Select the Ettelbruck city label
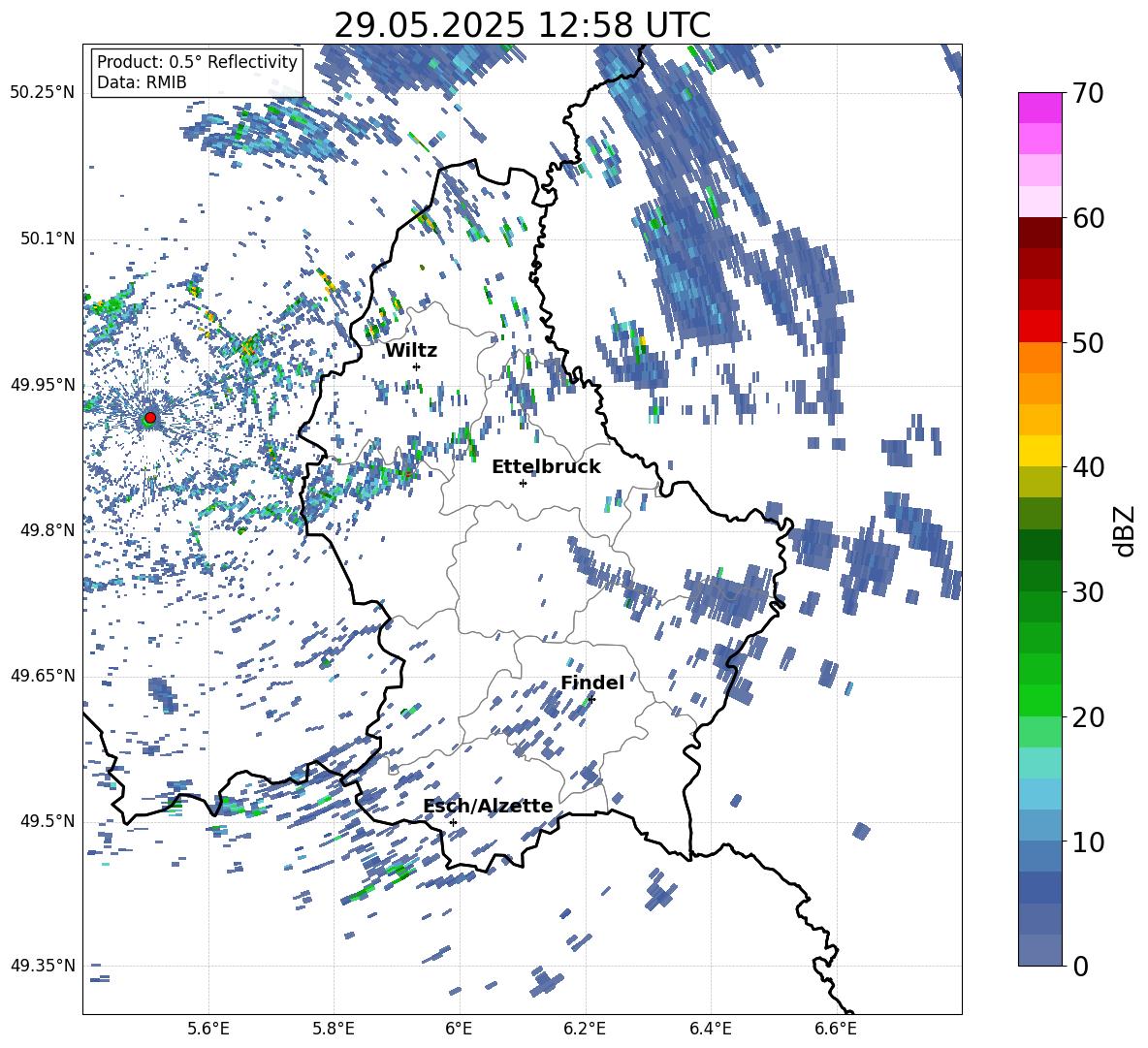This screenshot has height=1048, width=1148. pyautogui.click(x=546, y=467)
